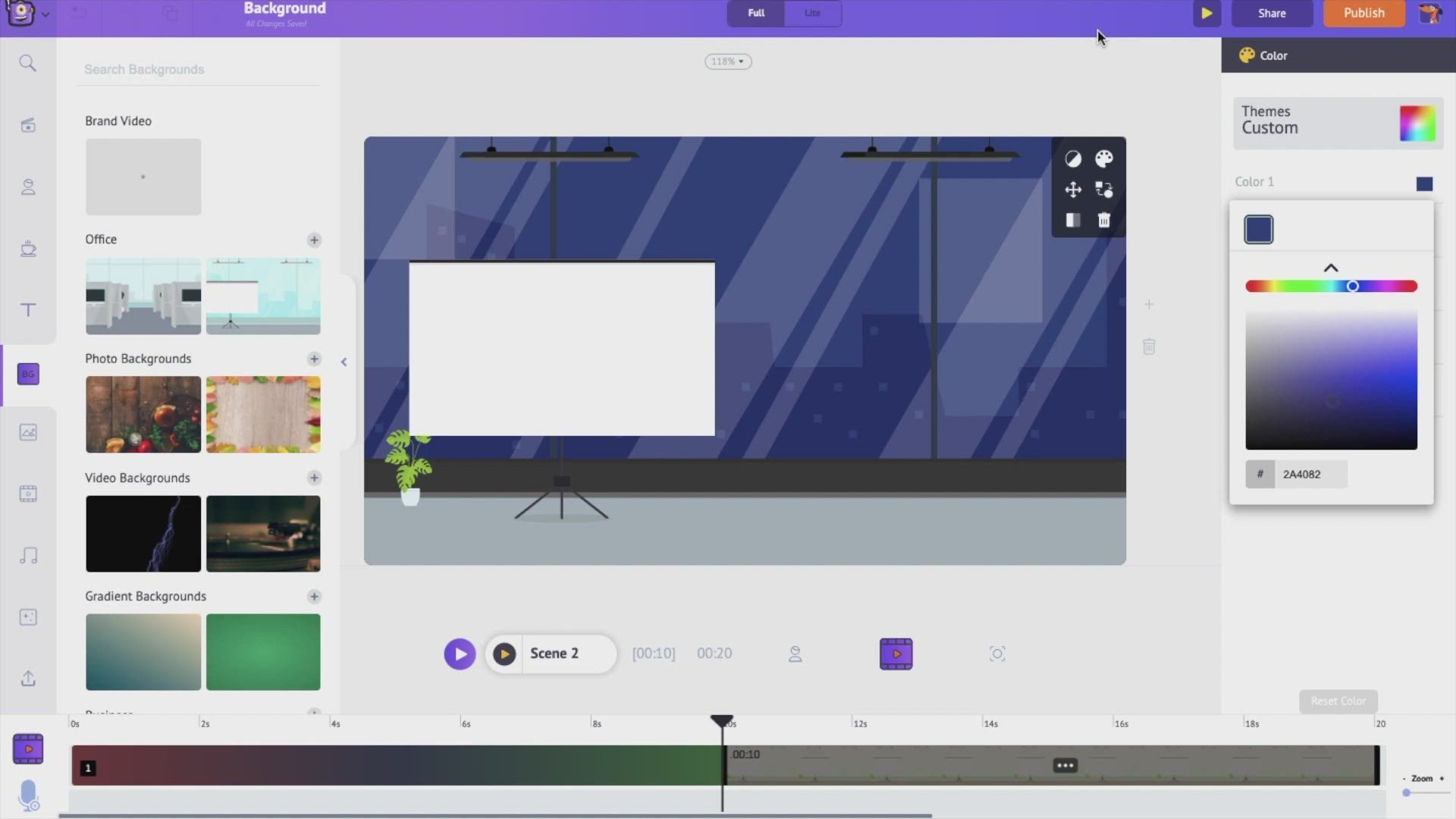This screenshot has height=819, width=1456.
Task: Click the Search Backgrounds input field
Action: 197,69
